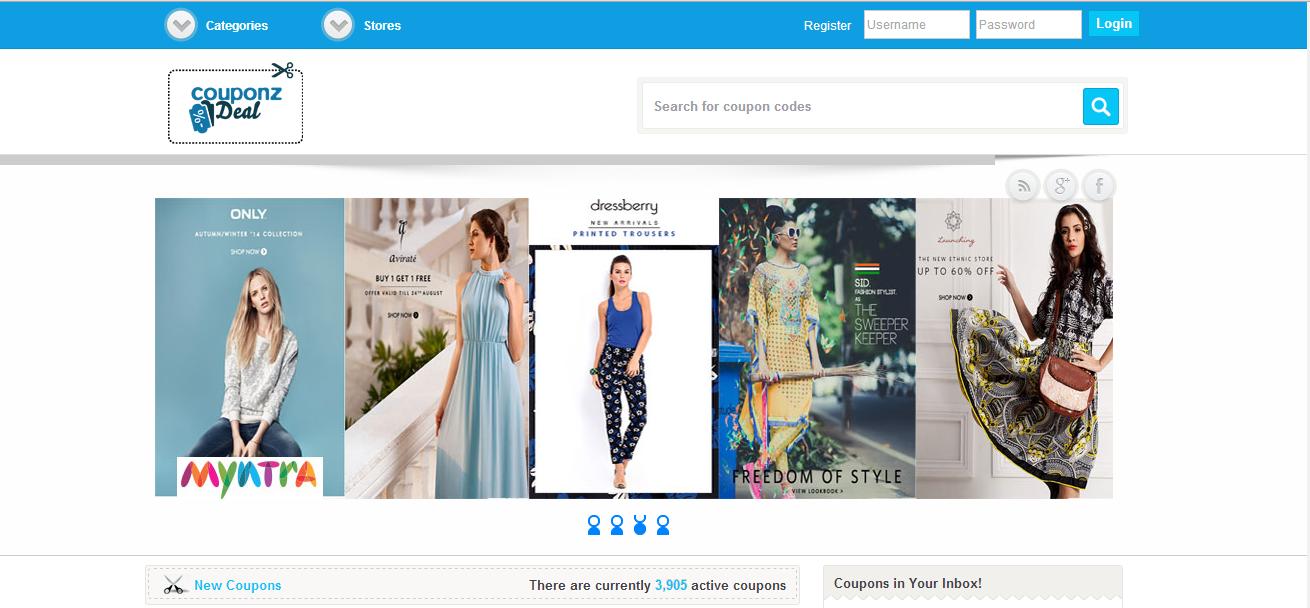Click Shop Now on the ONLY banner
This screenshot has height=608, width=1310.
[x=248, y=252]
